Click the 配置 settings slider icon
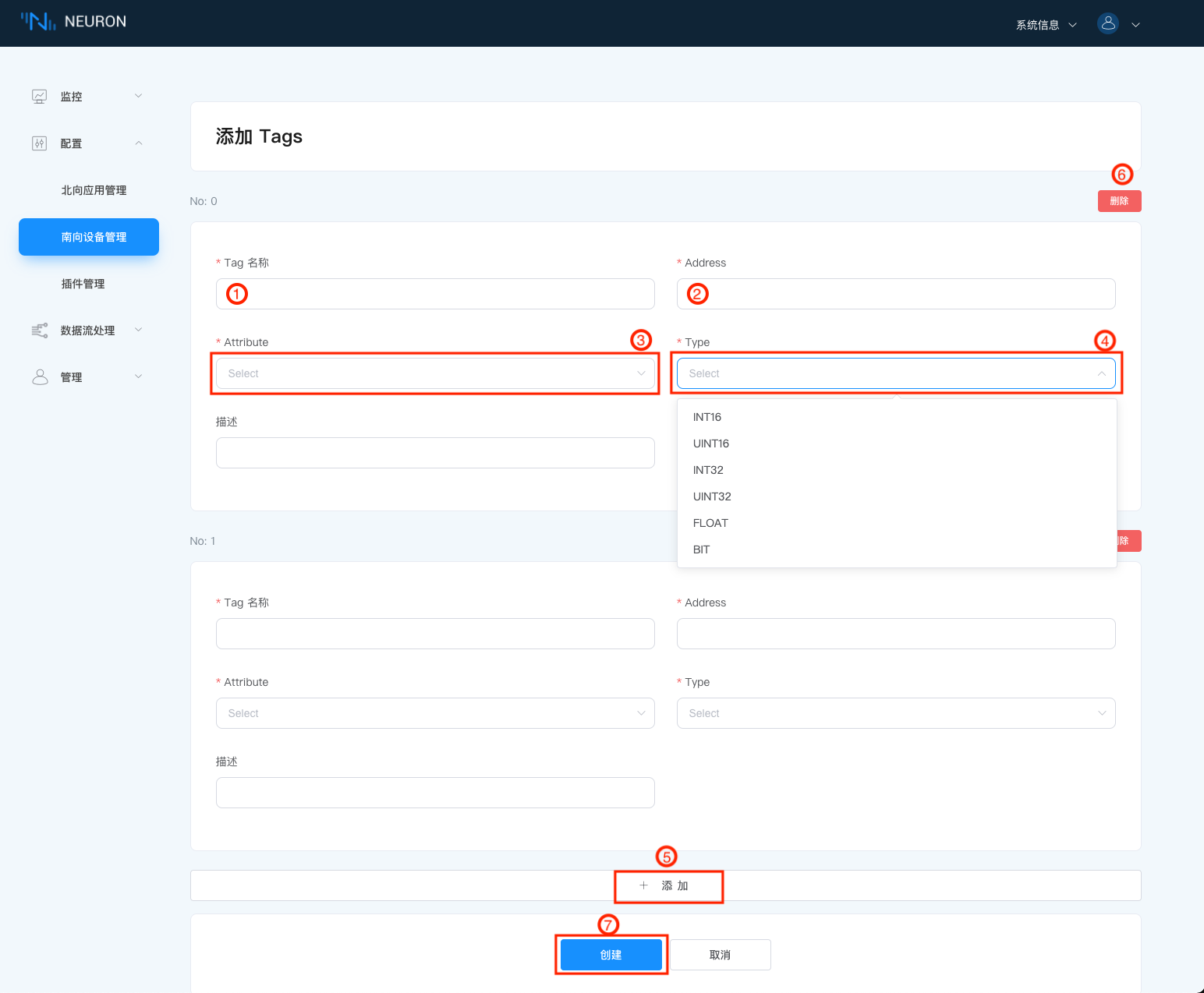Screen dimensions: 1204x993 tap(40, 143)
